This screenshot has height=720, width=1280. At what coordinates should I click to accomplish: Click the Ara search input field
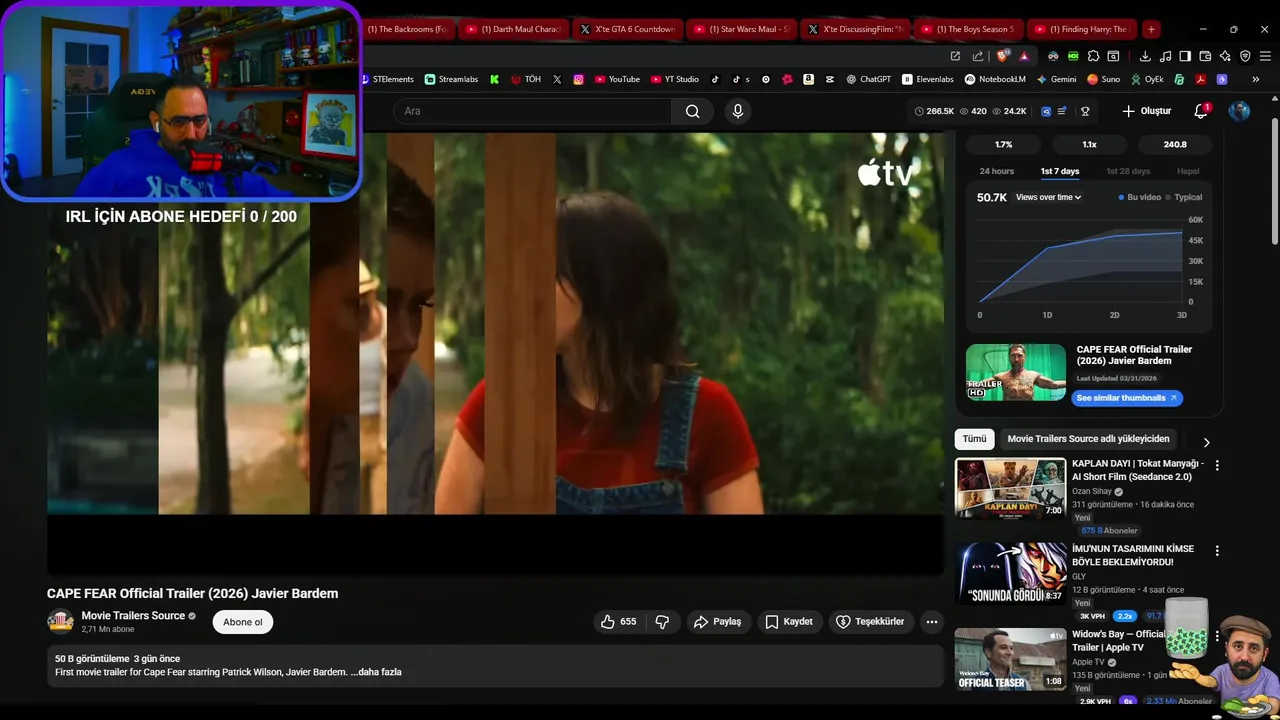point(531,111)
